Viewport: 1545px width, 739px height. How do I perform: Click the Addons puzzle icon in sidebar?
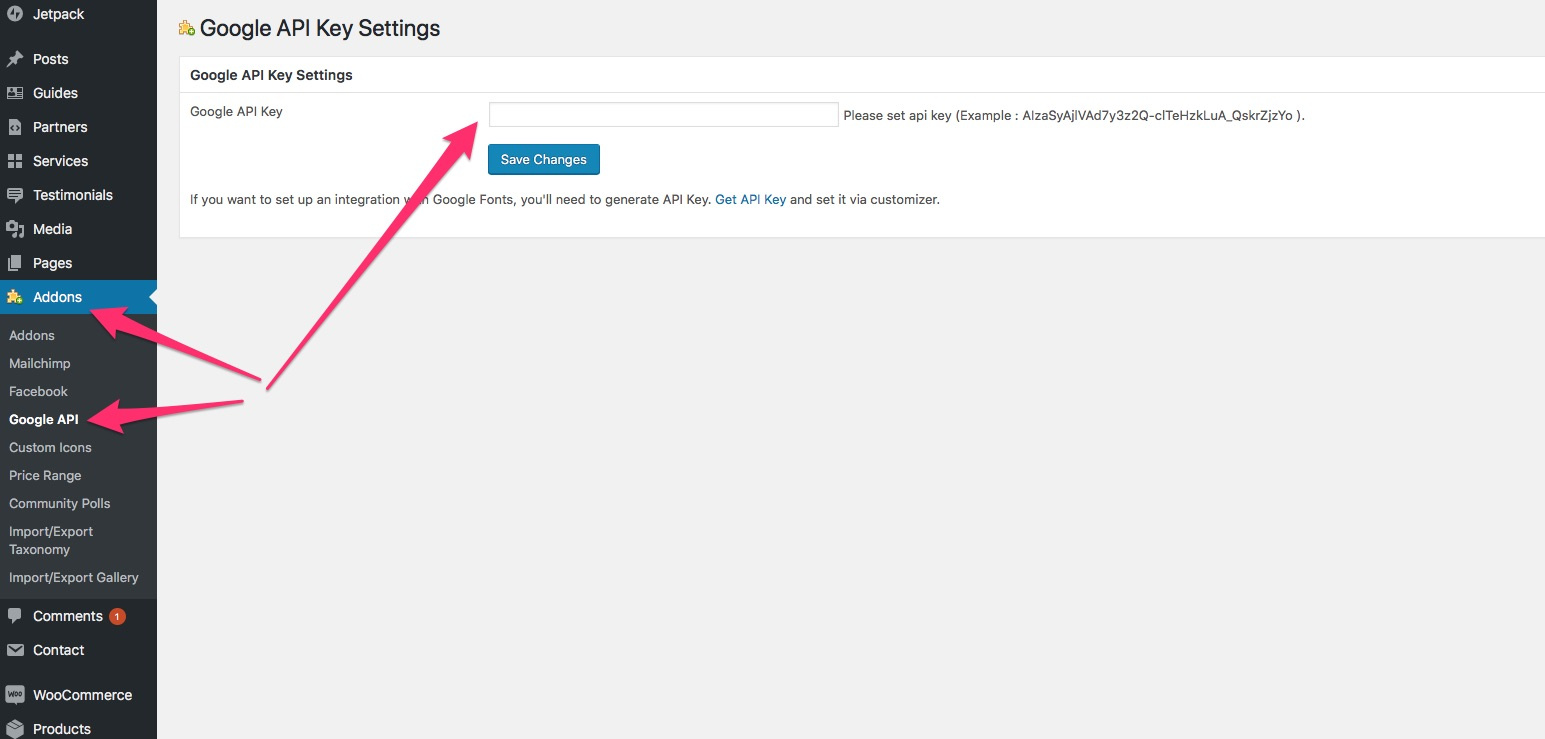point(15,297)
